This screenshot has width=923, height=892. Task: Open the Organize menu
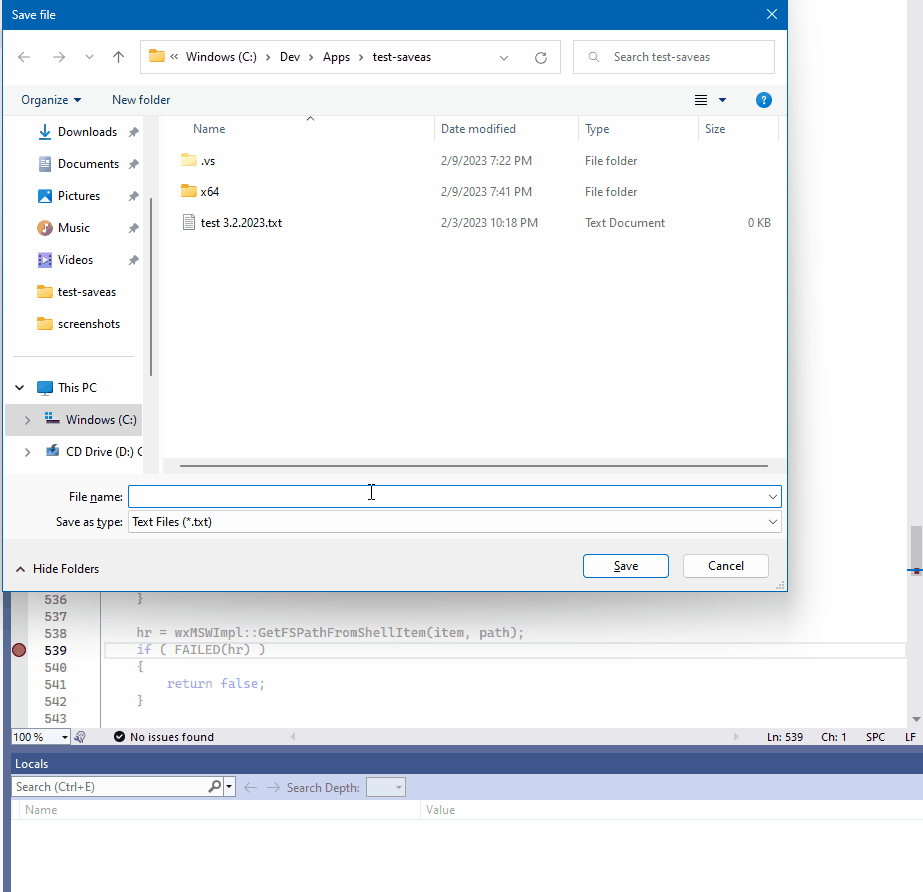(50, 100)
